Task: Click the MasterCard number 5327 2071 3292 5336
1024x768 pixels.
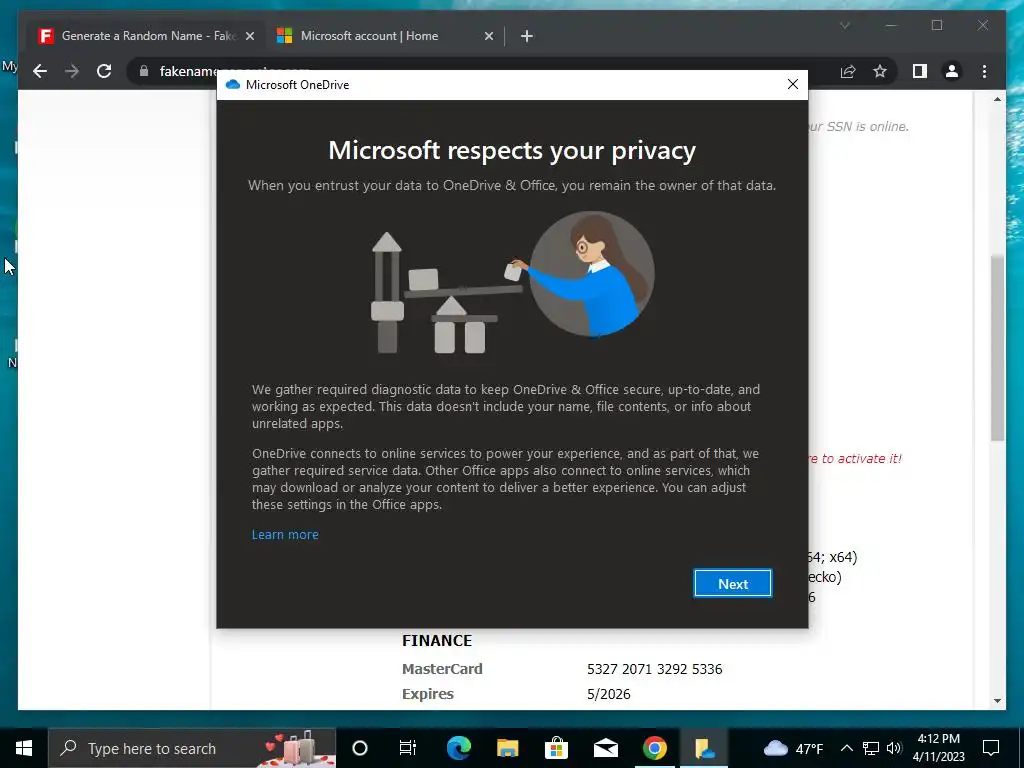Action: 654,669
